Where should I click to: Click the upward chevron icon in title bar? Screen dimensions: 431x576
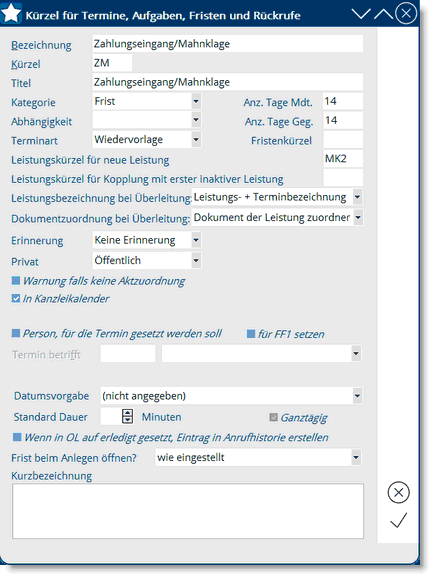[x=383, y=14]
